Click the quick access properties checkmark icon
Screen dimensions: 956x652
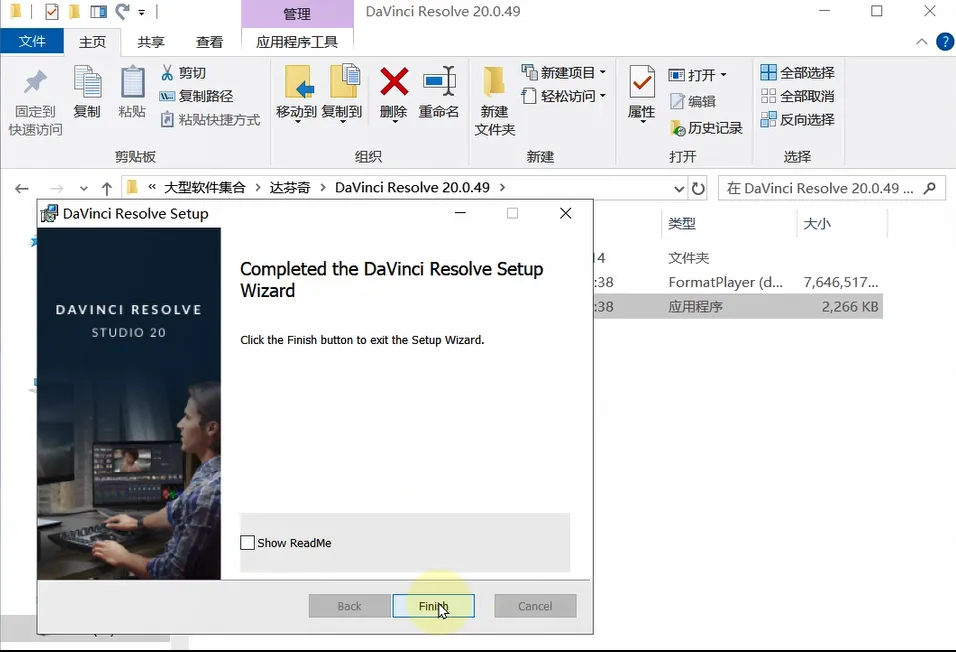[52, 12]
